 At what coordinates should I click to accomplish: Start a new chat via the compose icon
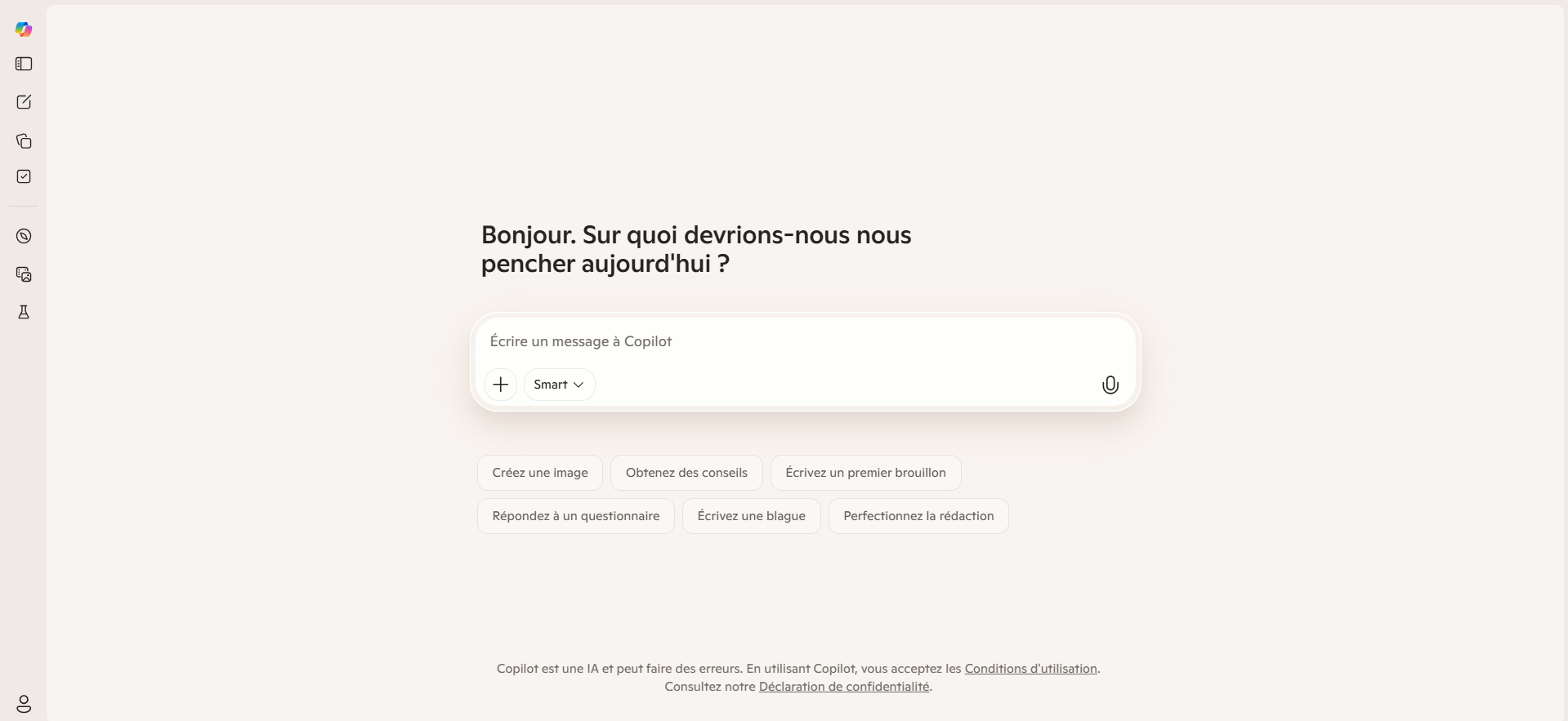click(x=23, y=101)
